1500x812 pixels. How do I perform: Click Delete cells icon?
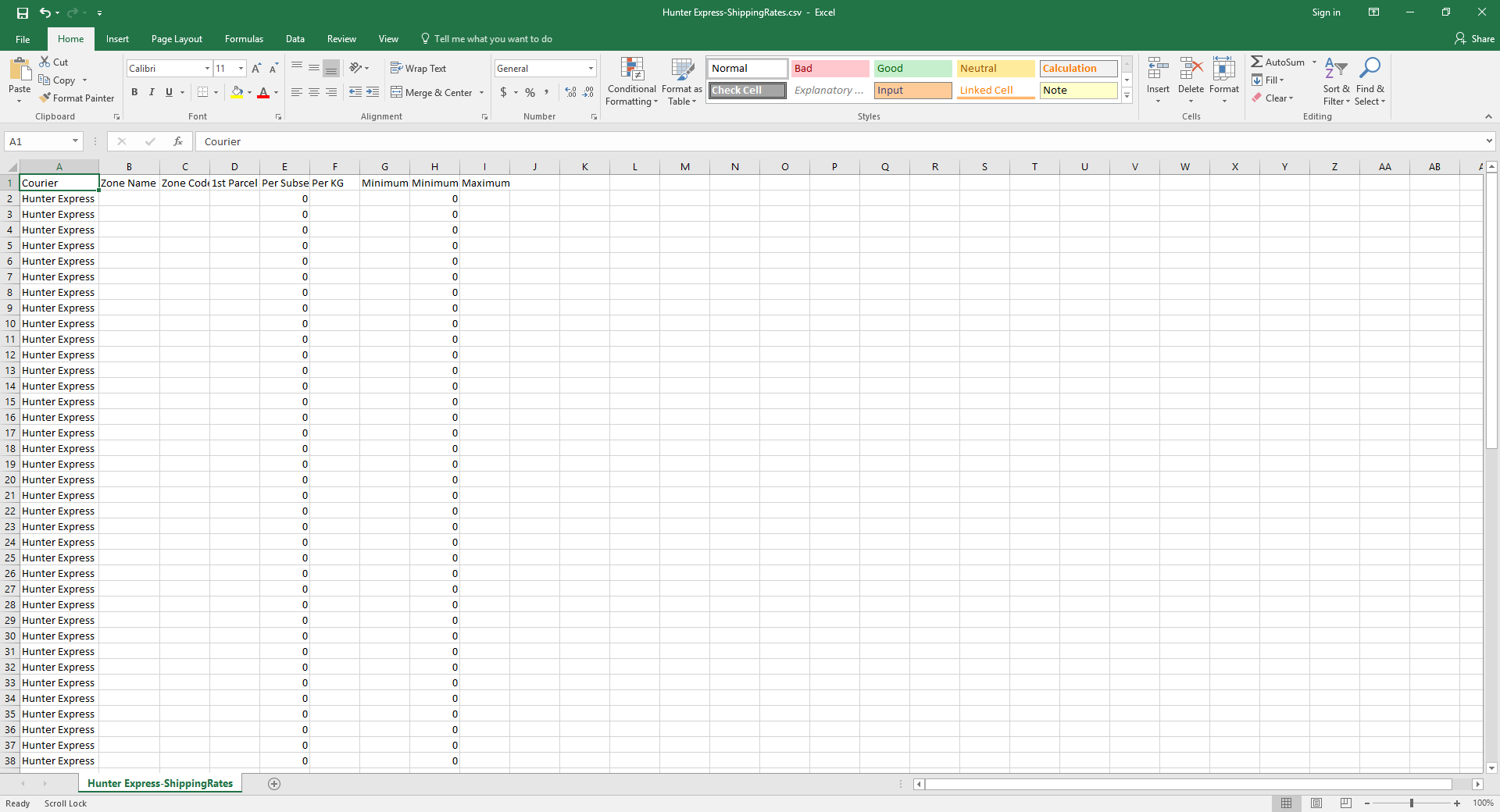[x=1191, y=69]
